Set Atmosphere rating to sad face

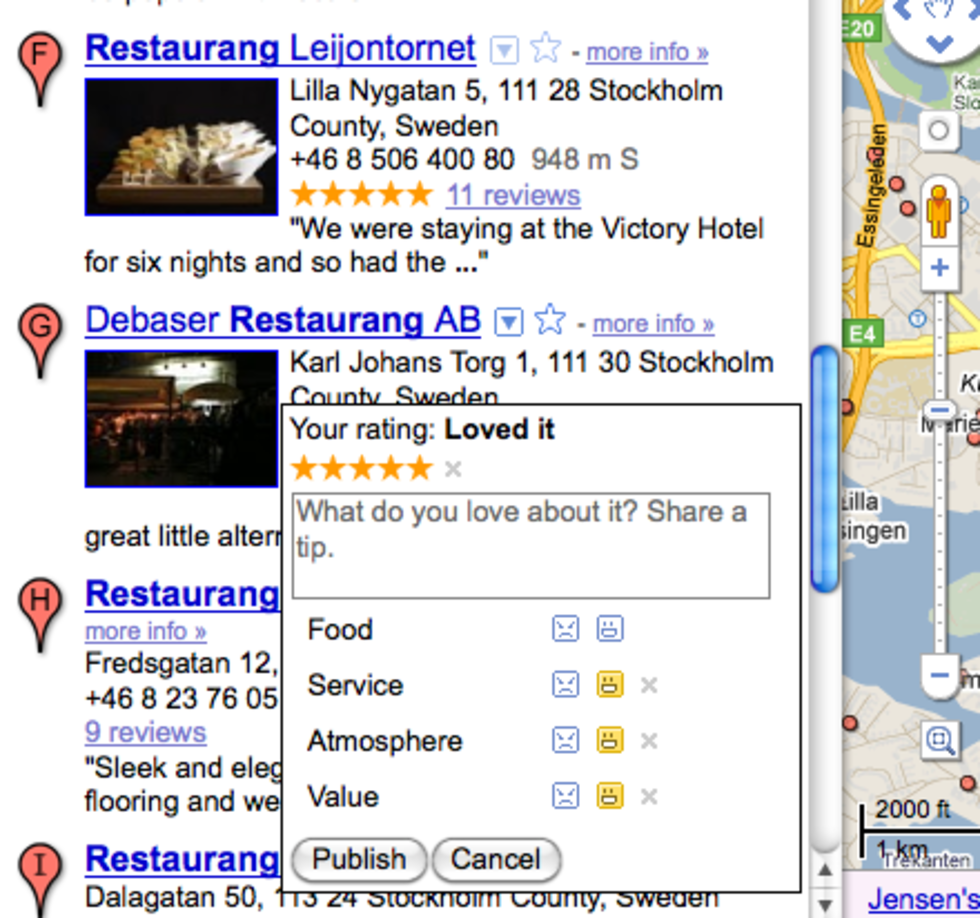click(566, 741)
